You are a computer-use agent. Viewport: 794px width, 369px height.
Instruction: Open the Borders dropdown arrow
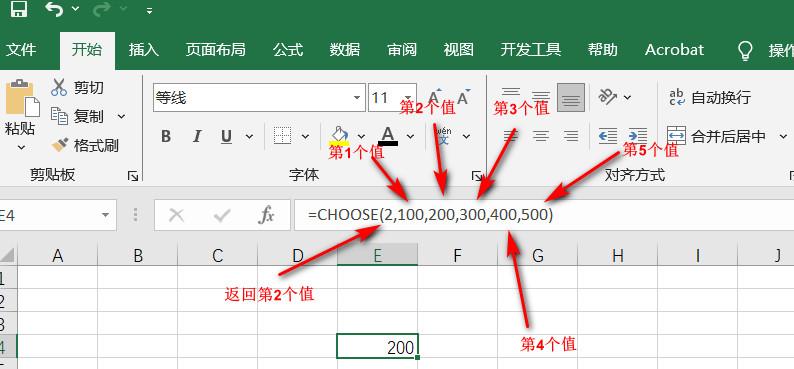coord(305,137)
